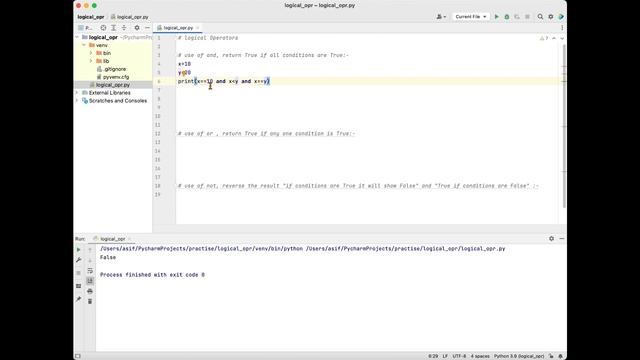Viewport: 640px width, 360px height.
Task: Hide the Run tool window with minus icon
Action: 562,238
